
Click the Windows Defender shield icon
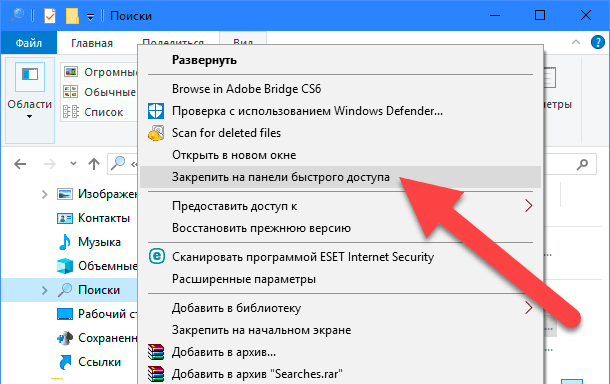156,111
